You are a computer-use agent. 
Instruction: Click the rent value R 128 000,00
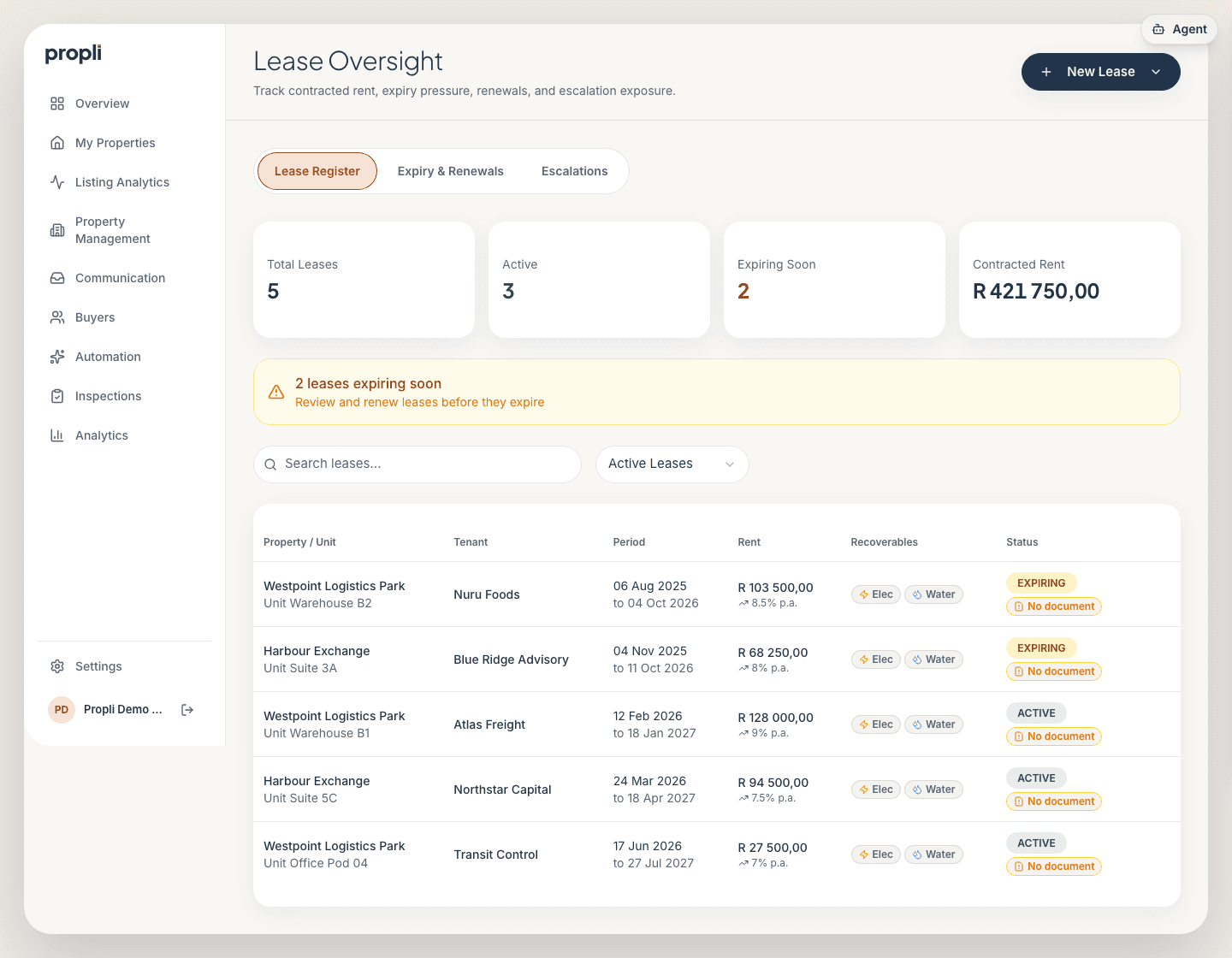(775, 718)
